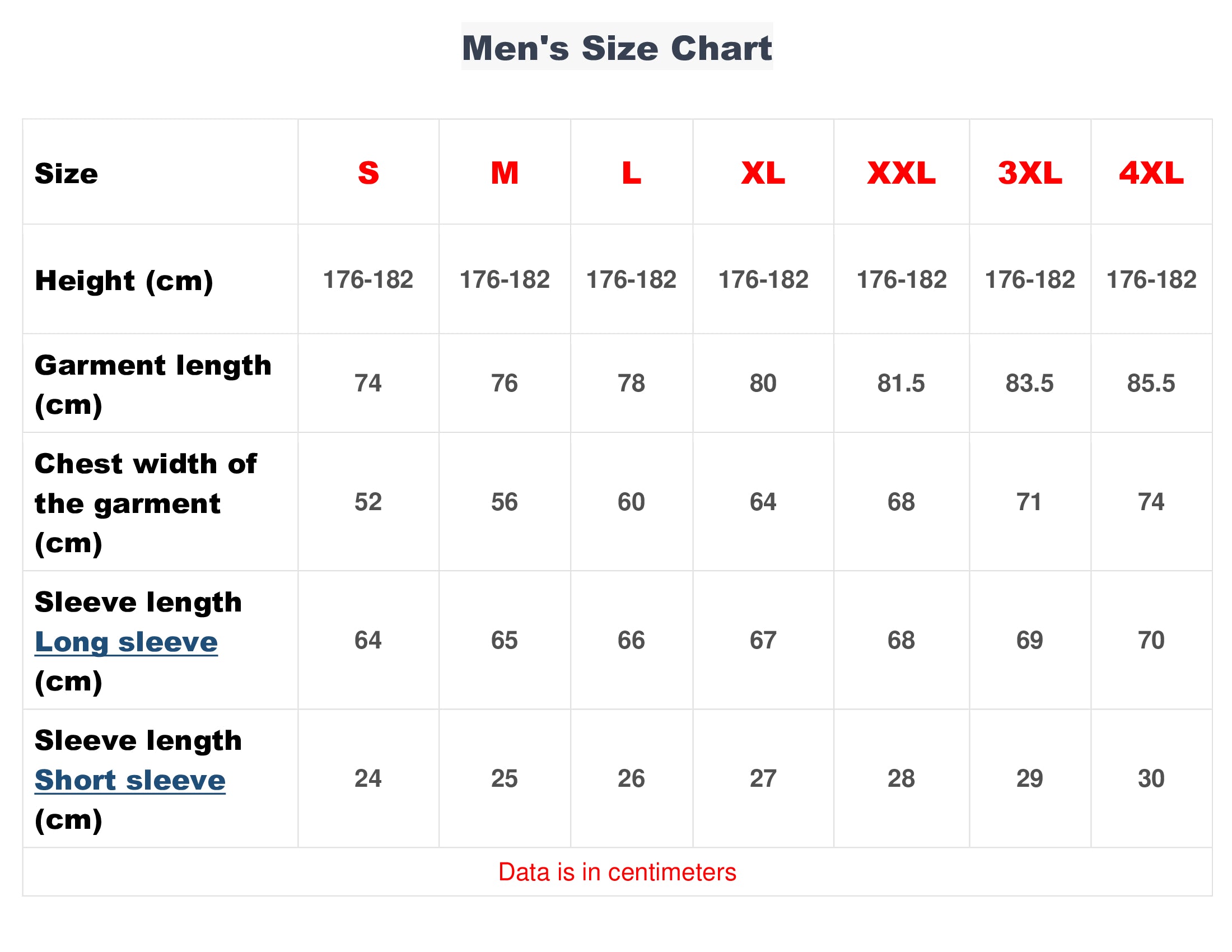Click the Men's Size Chart title
1232x952 pixels.
click(617, 48)
